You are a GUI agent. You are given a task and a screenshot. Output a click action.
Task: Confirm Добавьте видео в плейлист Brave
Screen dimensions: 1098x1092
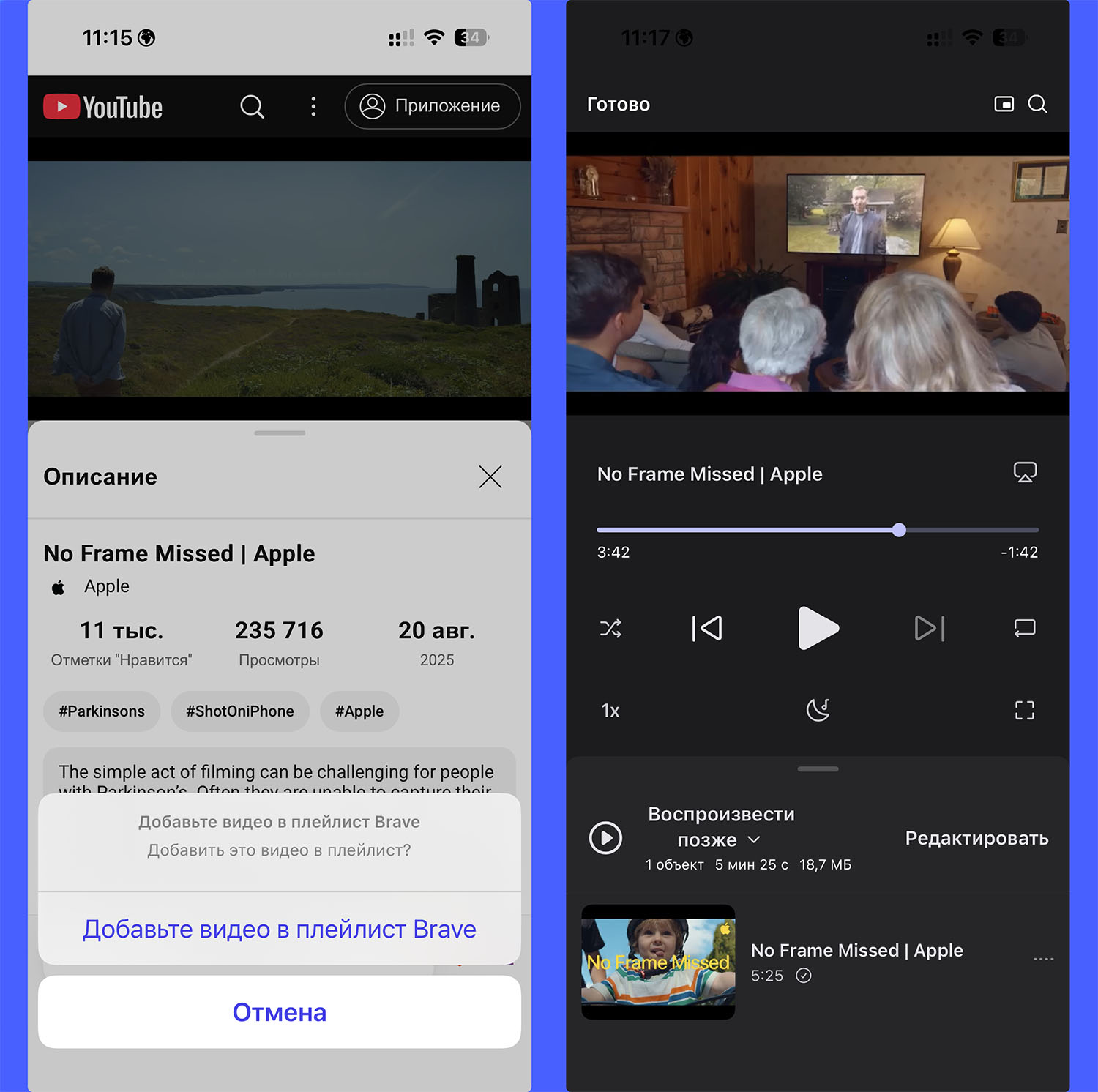(279, 929)
